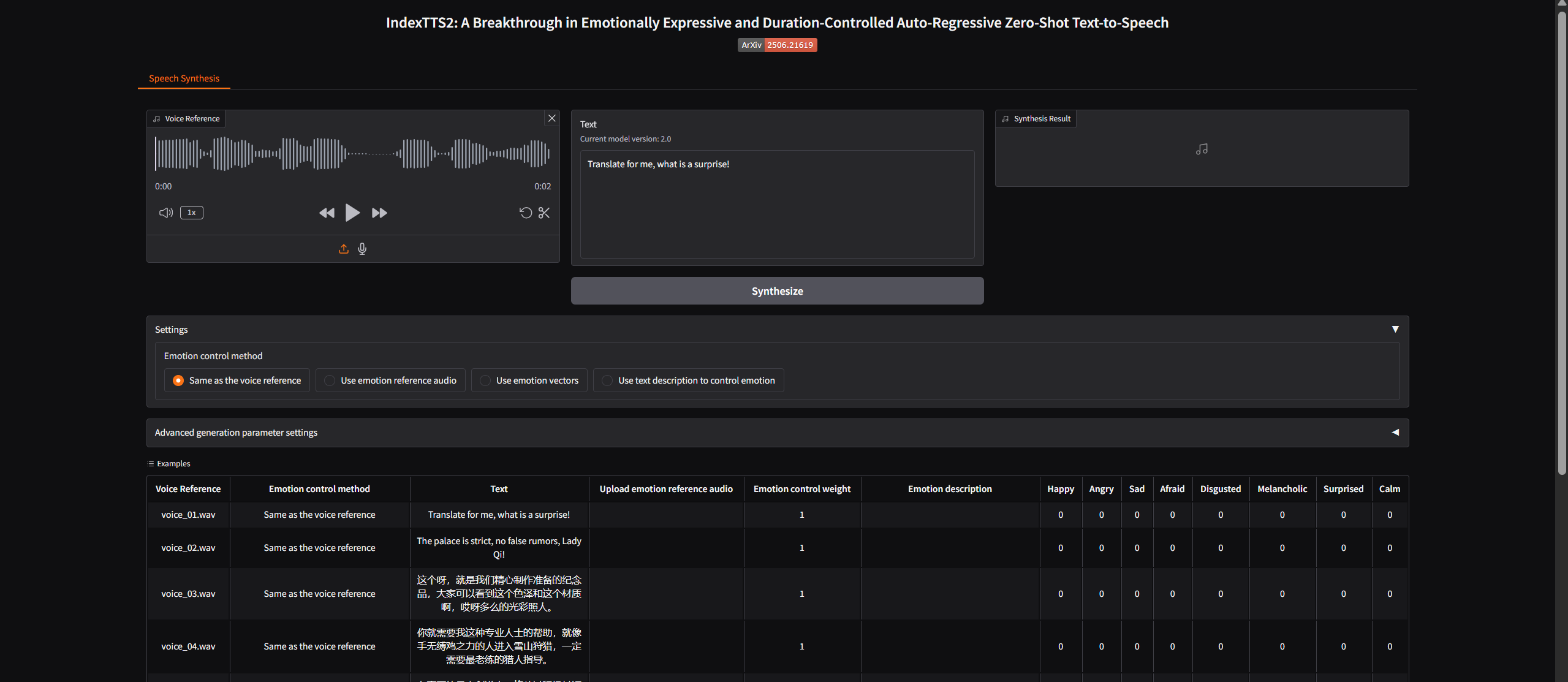Select Use emotion reference audio option

pos(330,381)
